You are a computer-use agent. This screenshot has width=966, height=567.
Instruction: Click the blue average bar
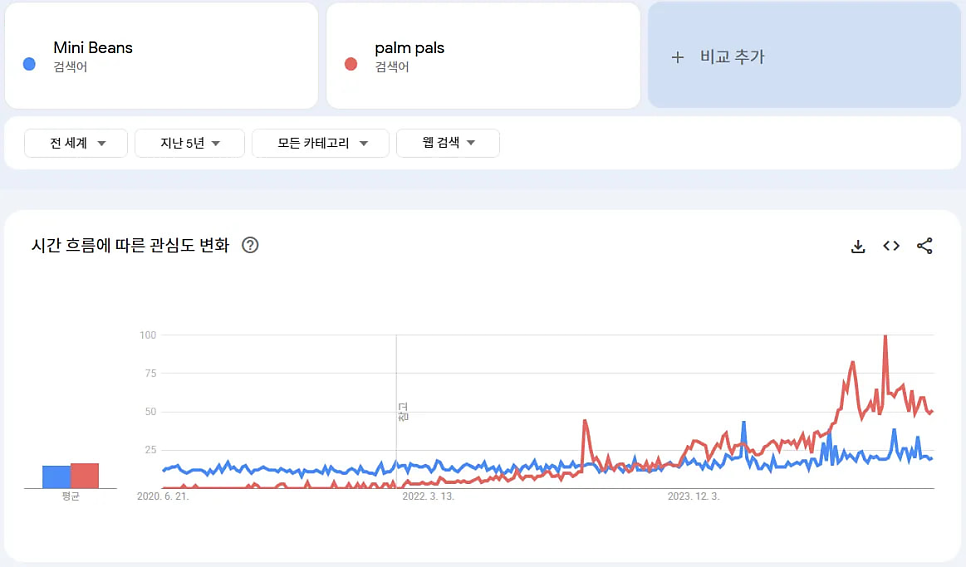[x=56, y=477]
